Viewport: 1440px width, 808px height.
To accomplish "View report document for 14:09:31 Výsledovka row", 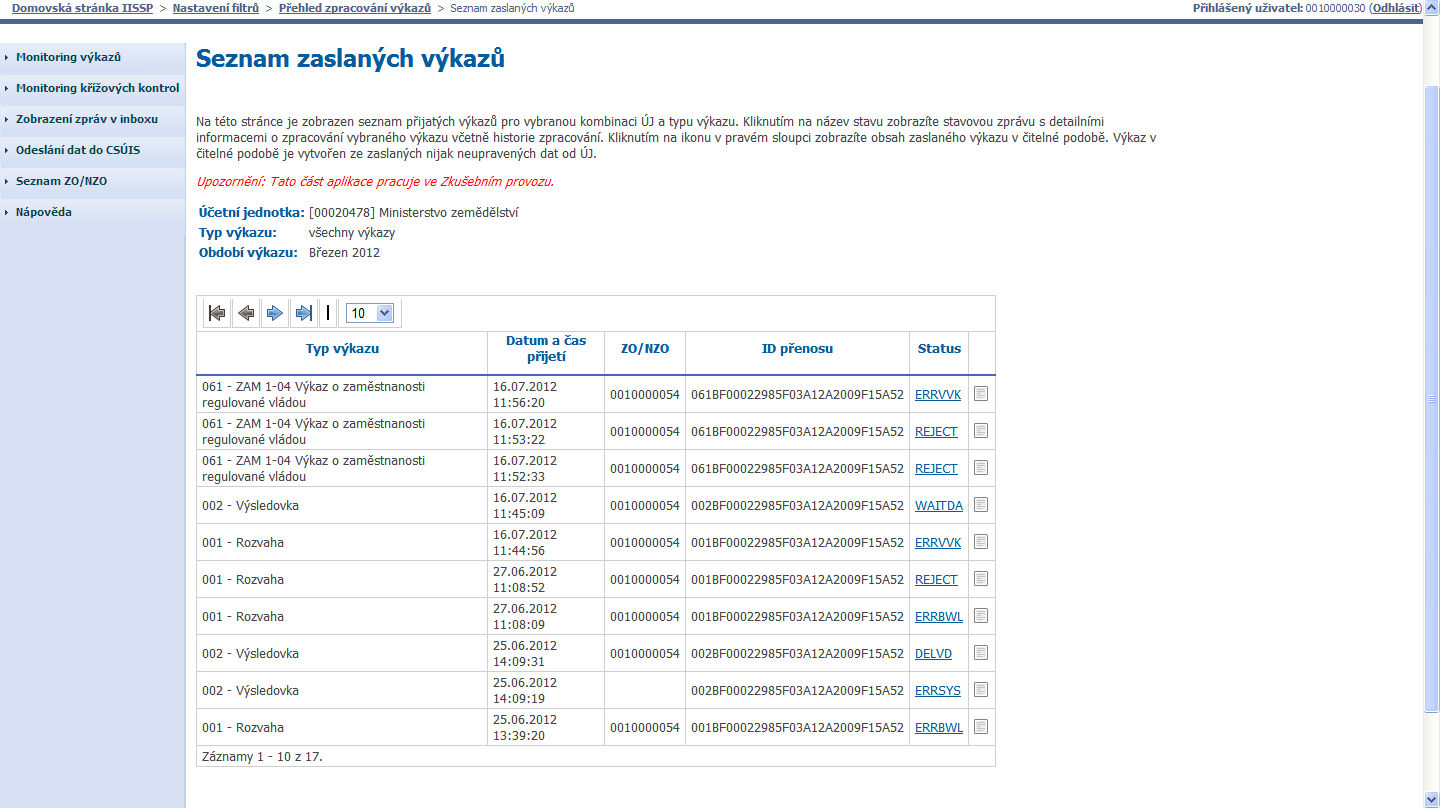I will [x=981, y=653].
